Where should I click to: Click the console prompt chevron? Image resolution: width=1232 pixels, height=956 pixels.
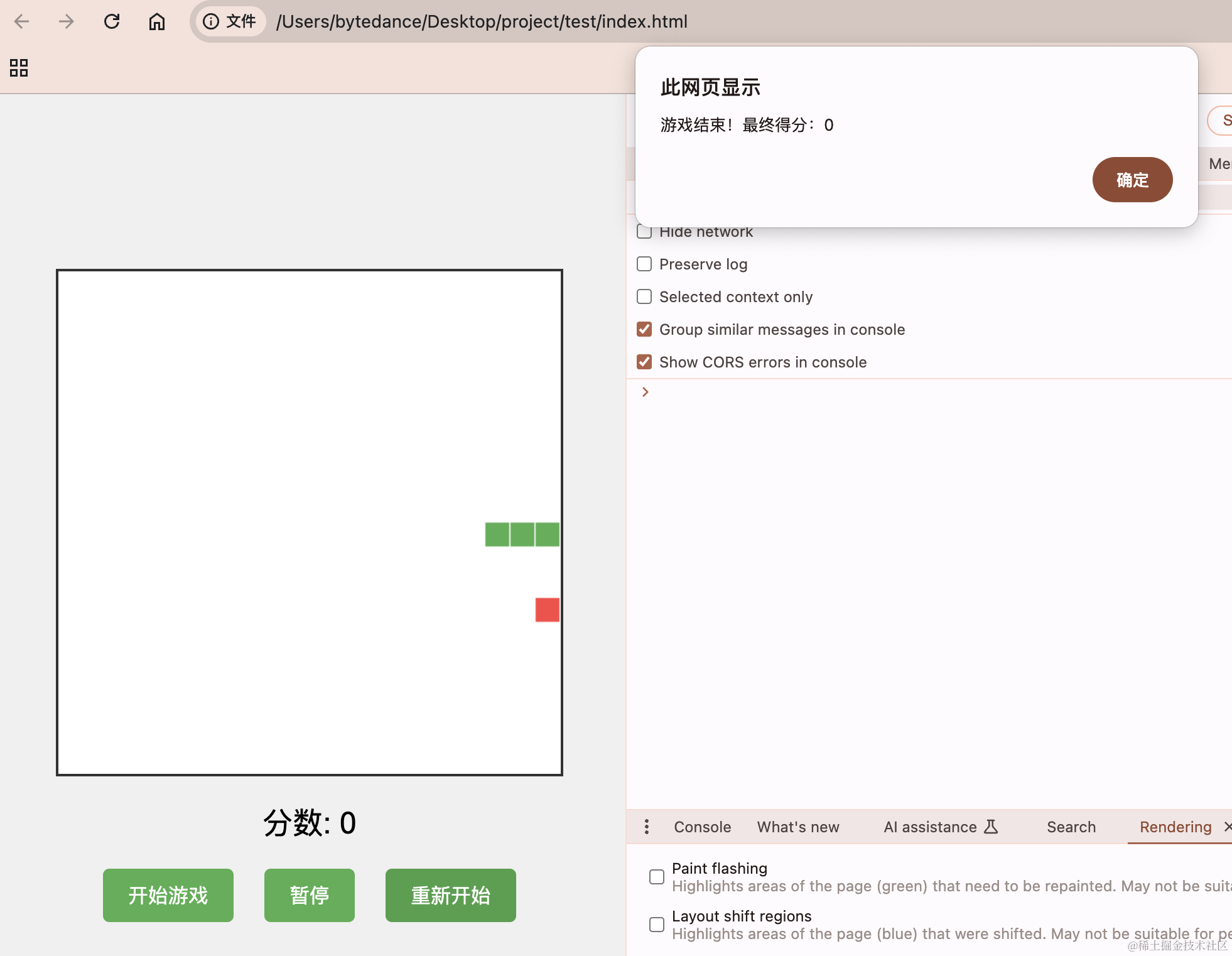click(x=645, y=392)
